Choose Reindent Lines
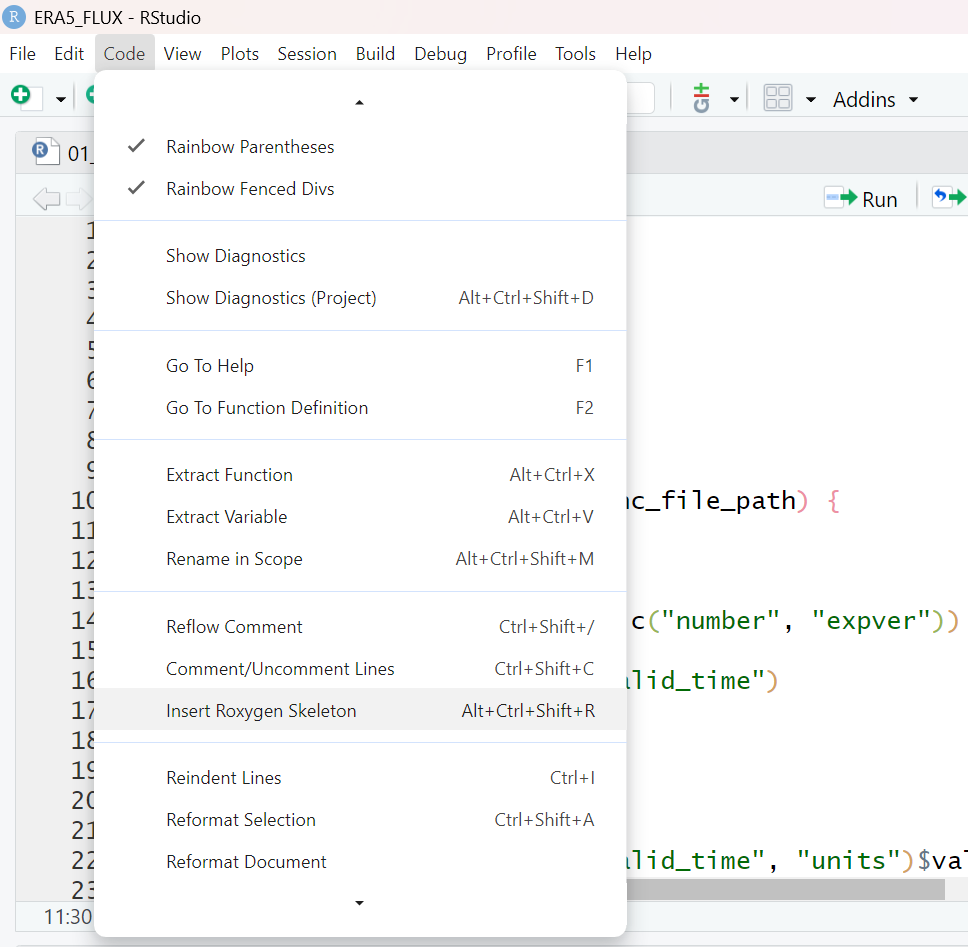 [361, 778]
